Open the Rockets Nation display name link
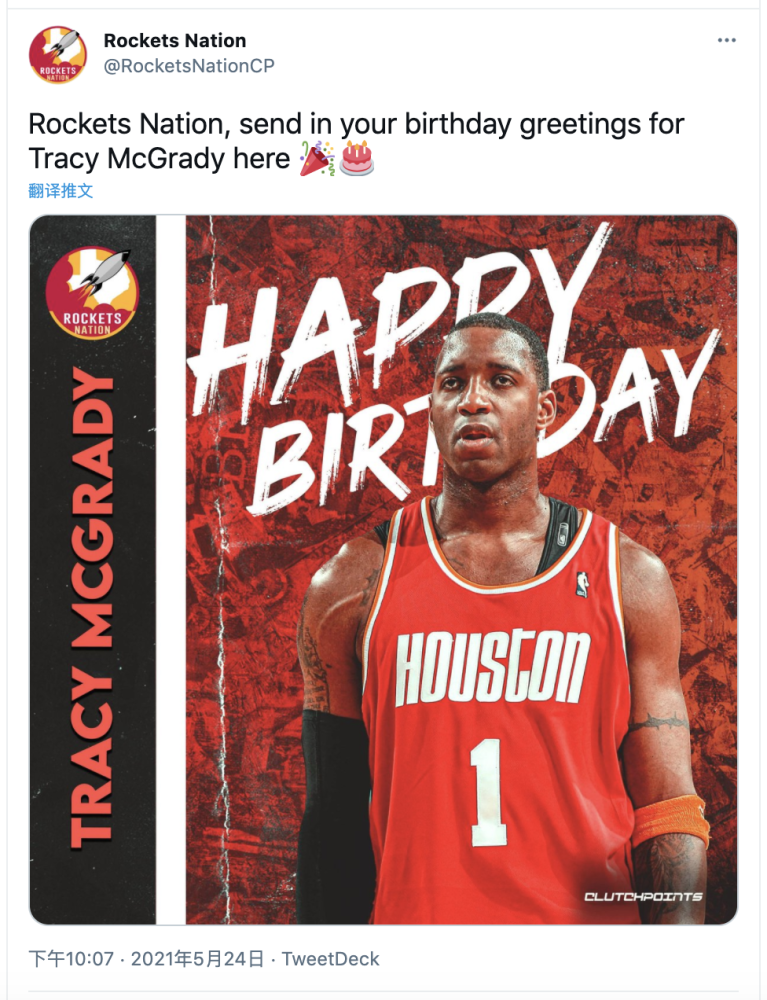Viewport: 767px width, 1000px height. click(x=175, y=40)
